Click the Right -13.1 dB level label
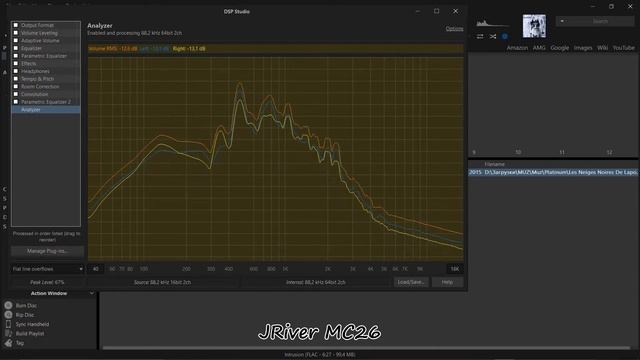The height and width of the screenshot is (360, 640). click(x=189, y=49)
